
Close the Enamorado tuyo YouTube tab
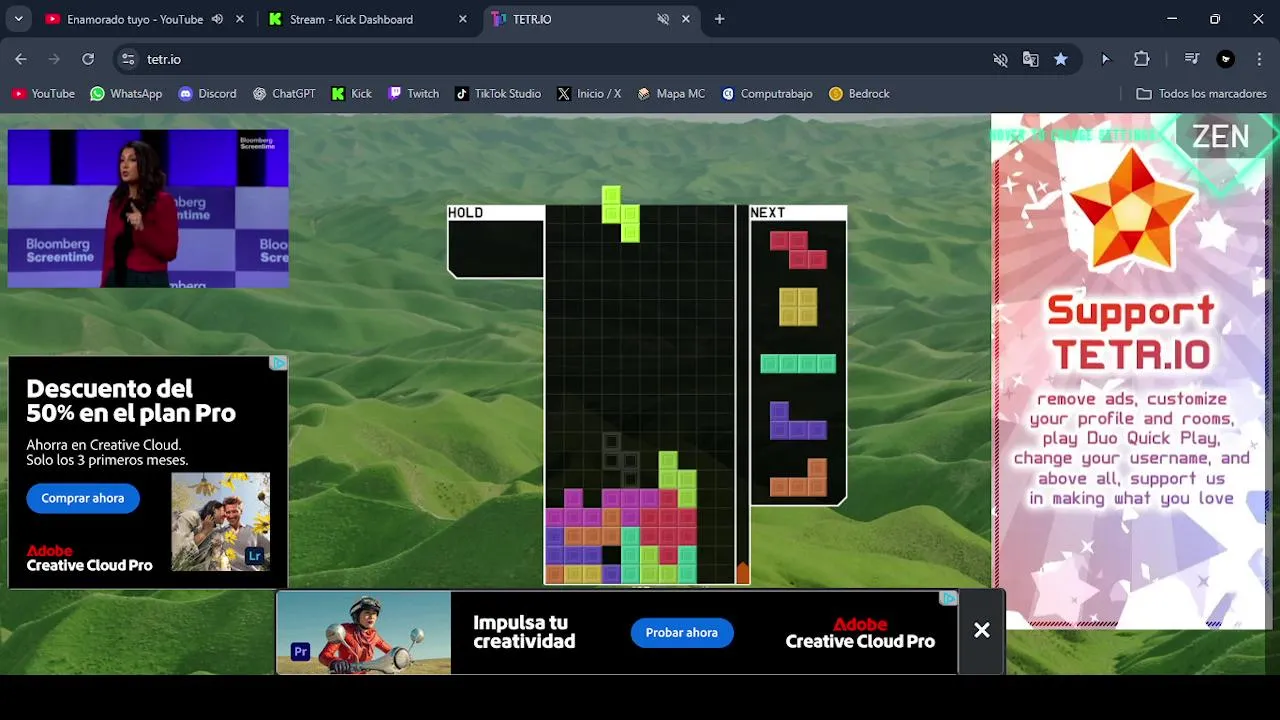[x=240, y=19]
